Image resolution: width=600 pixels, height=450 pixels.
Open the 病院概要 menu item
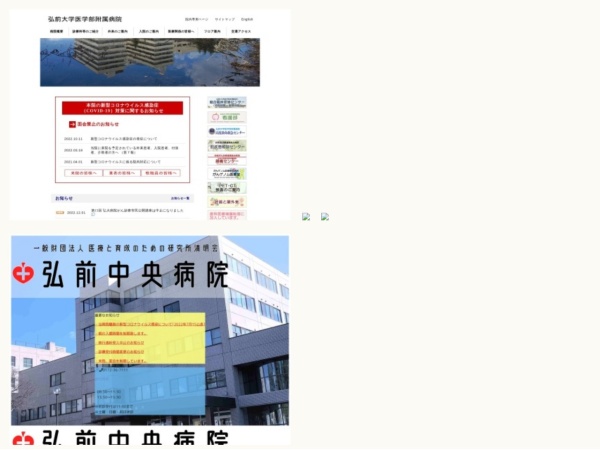(x=56, y=31)
